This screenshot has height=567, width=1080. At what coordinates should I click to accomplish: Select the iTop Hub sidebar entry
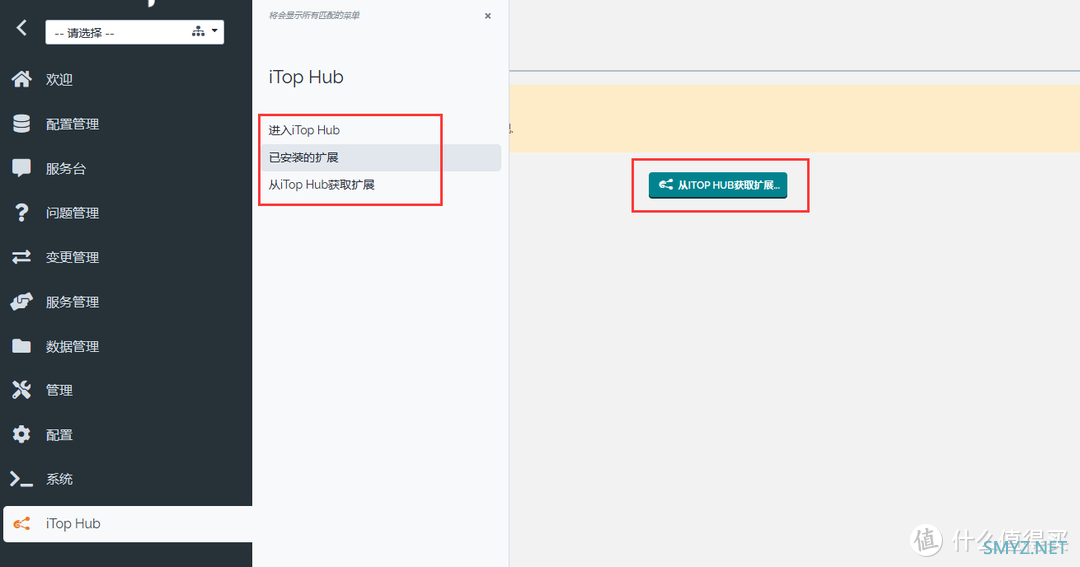coord(128,524)
